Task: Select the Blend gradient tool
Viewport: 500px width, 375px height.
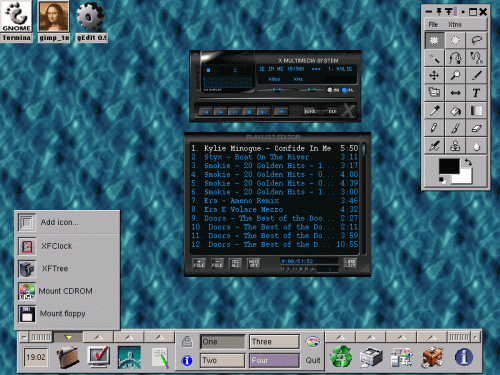Action: click(x=476, y=110)
